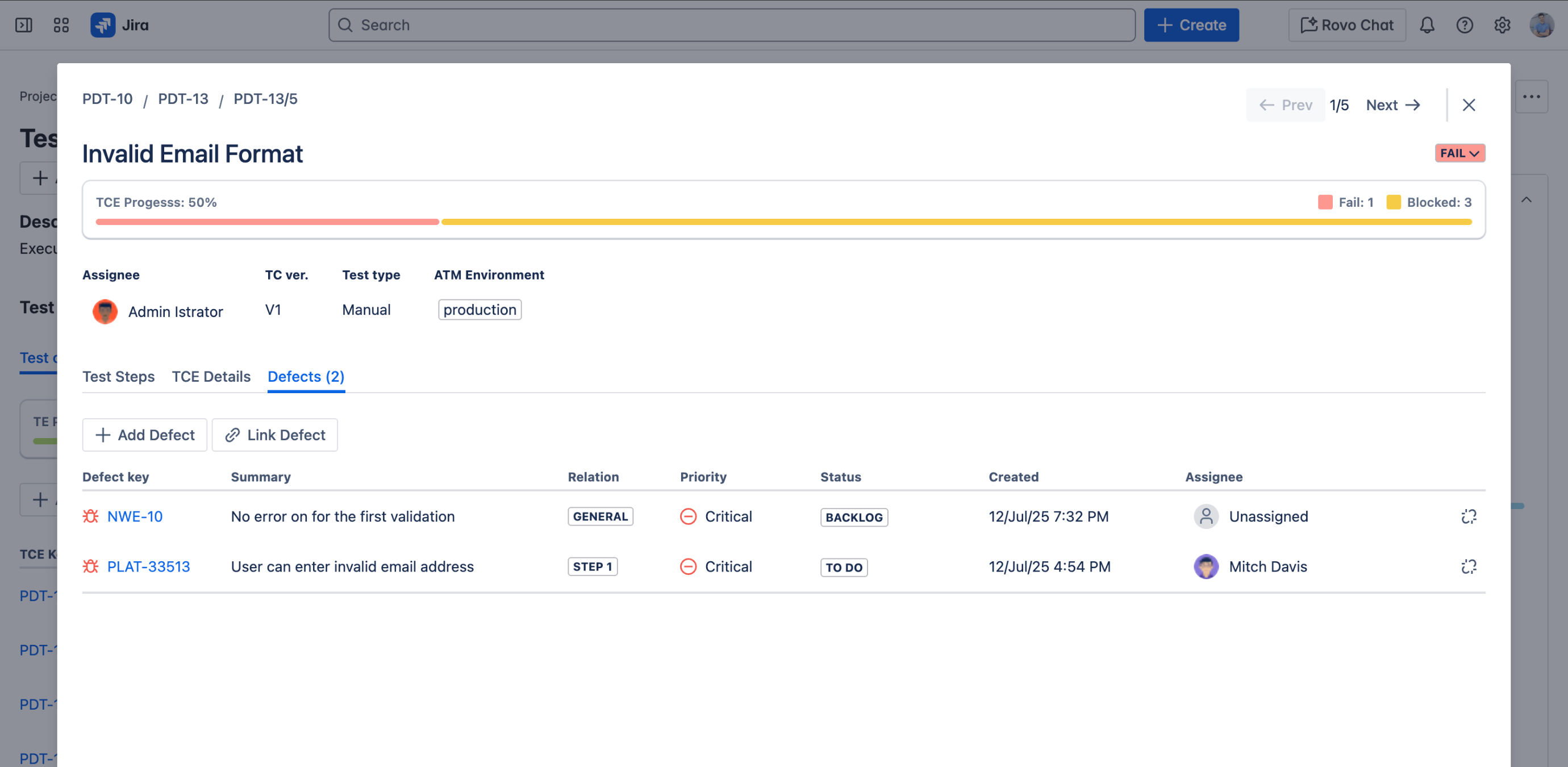This screenshot has height=767, width=1568.
Task: Click summary 'No error on for the first validation'
Action: click(343, 516)
